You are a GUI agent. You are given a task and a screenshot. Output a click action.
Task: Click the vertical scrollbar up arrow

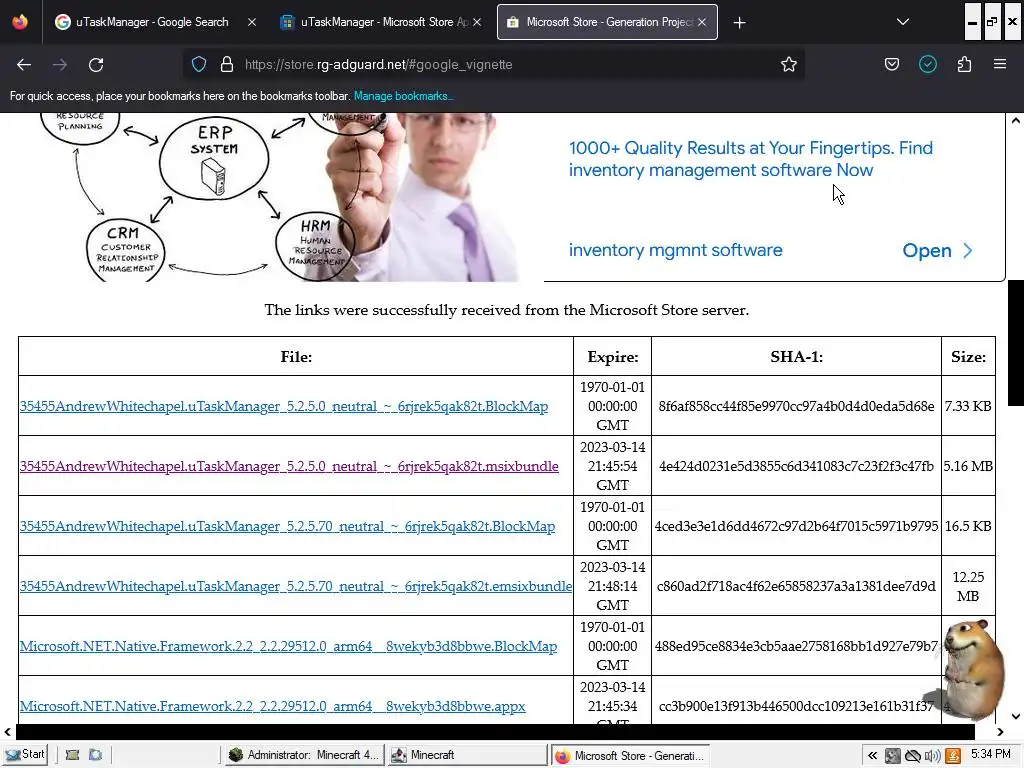[x=1016, y=120]
